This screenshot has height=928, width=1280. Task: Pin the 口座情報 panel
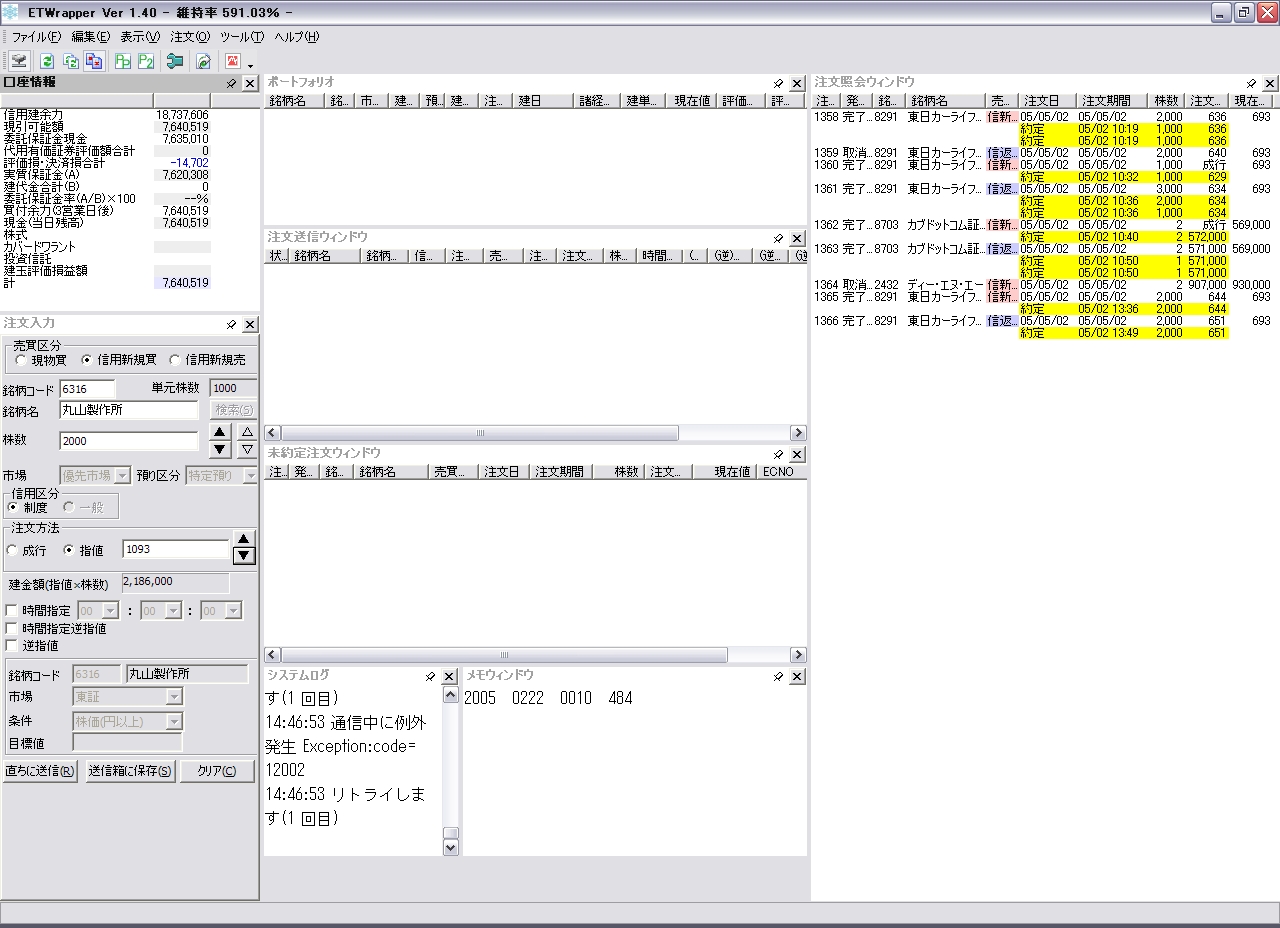coord(232,83)
